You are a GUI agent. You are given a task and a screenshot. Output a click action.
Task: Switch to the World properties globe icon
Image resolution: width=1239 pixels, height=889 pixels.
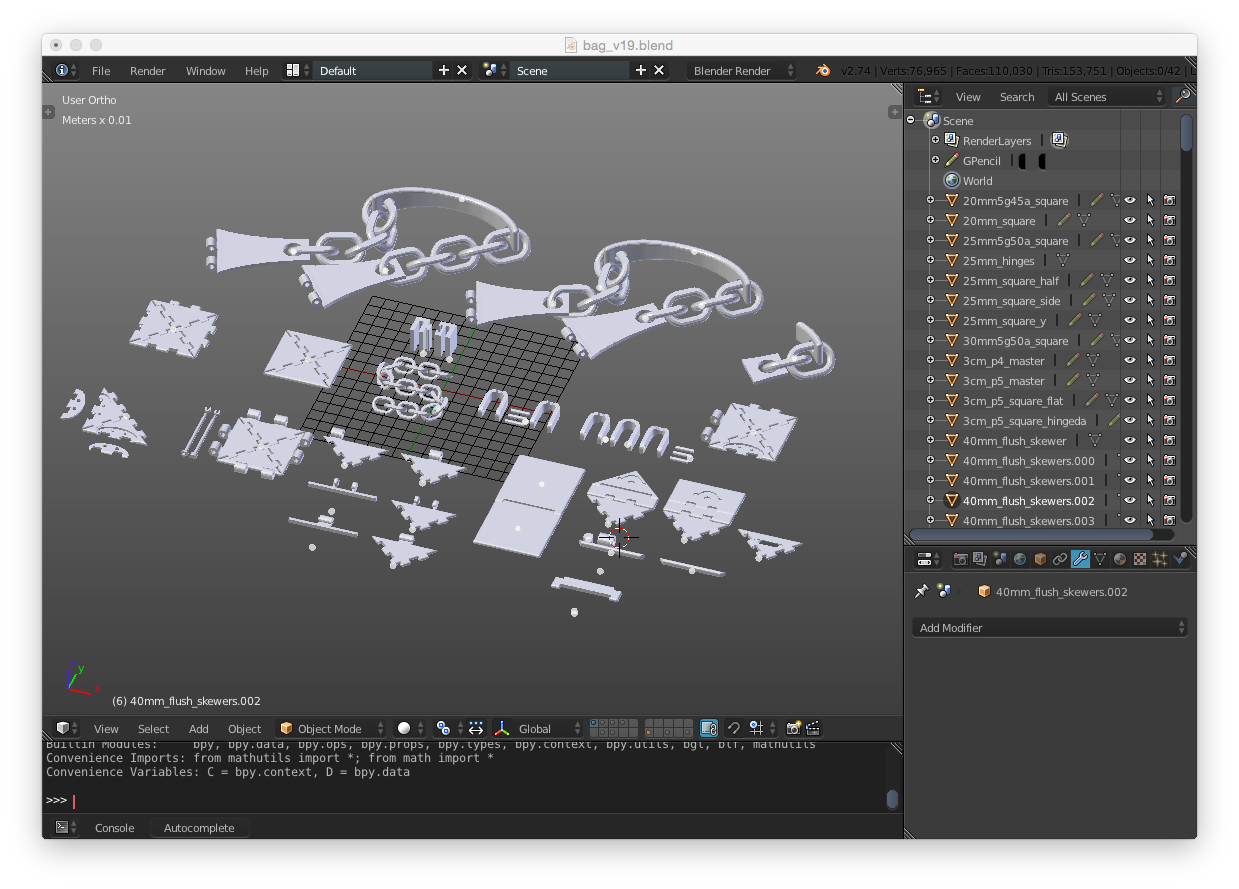pyautogui.click(x=1020, y=559)
